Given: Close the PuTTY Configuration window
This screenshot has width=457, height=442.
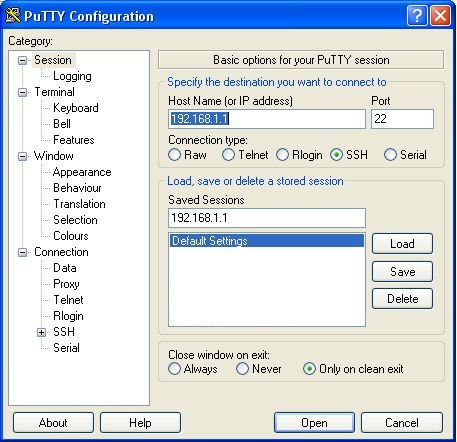Looking at the screenshot, I should (441, 15).
